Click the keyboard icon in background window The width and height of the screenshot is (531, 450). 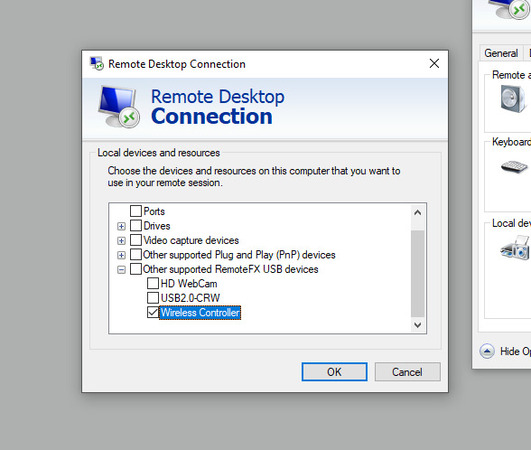click(x=514, y=167)
